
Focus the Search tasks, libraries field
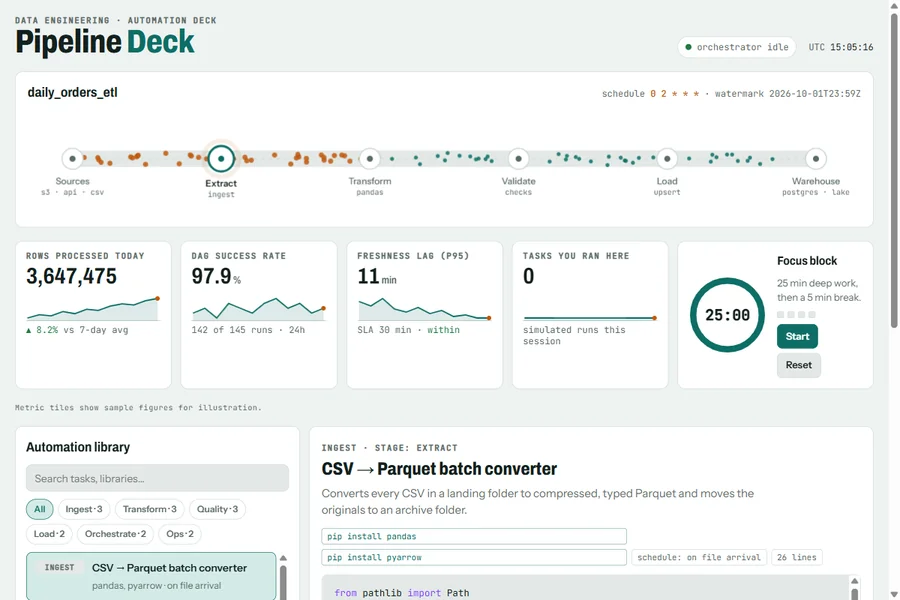(x=157, y=478)
